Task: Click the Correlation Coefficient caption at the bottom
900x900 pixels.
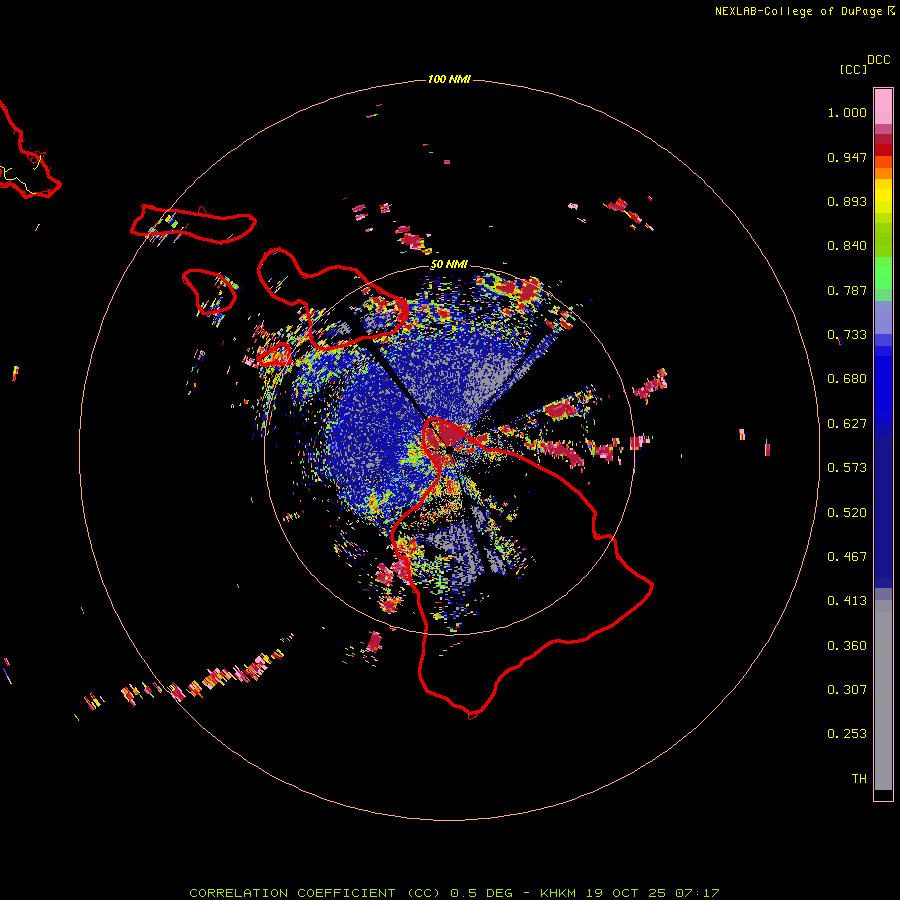Action: [x=454, y=893]
